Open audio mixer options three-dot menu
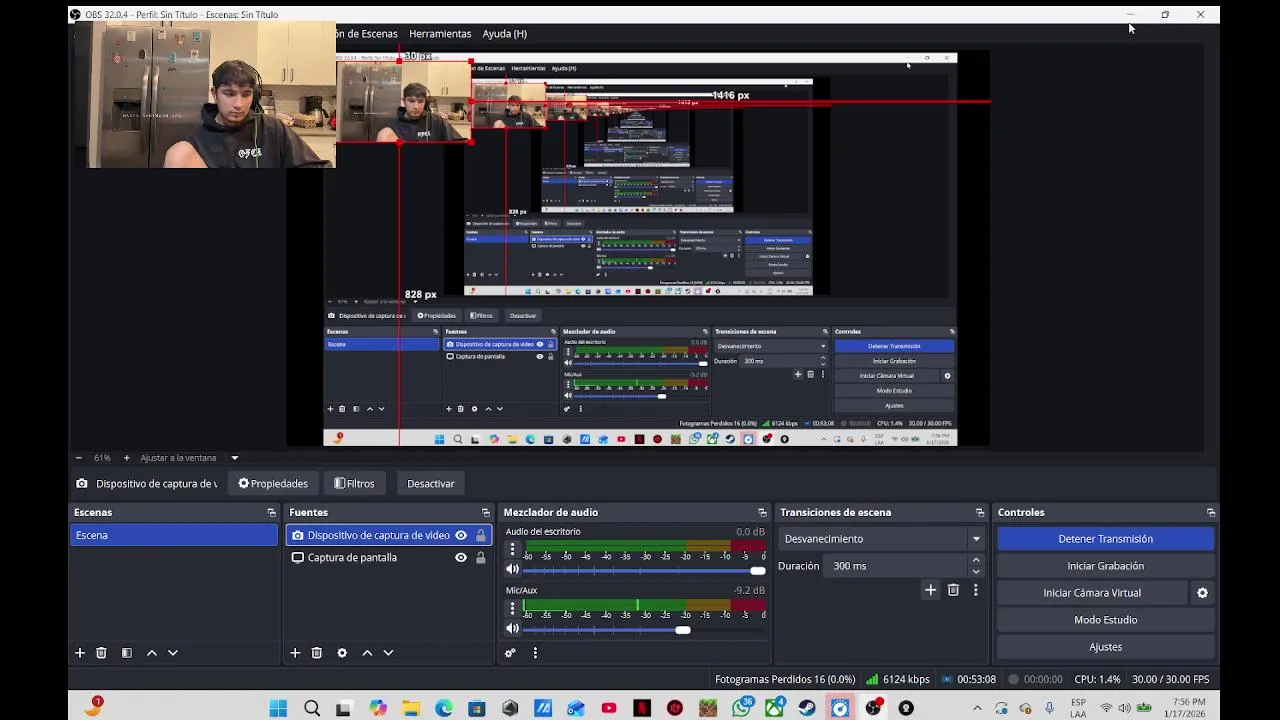This screenshot has height=720, width=1280. [535, 653]
